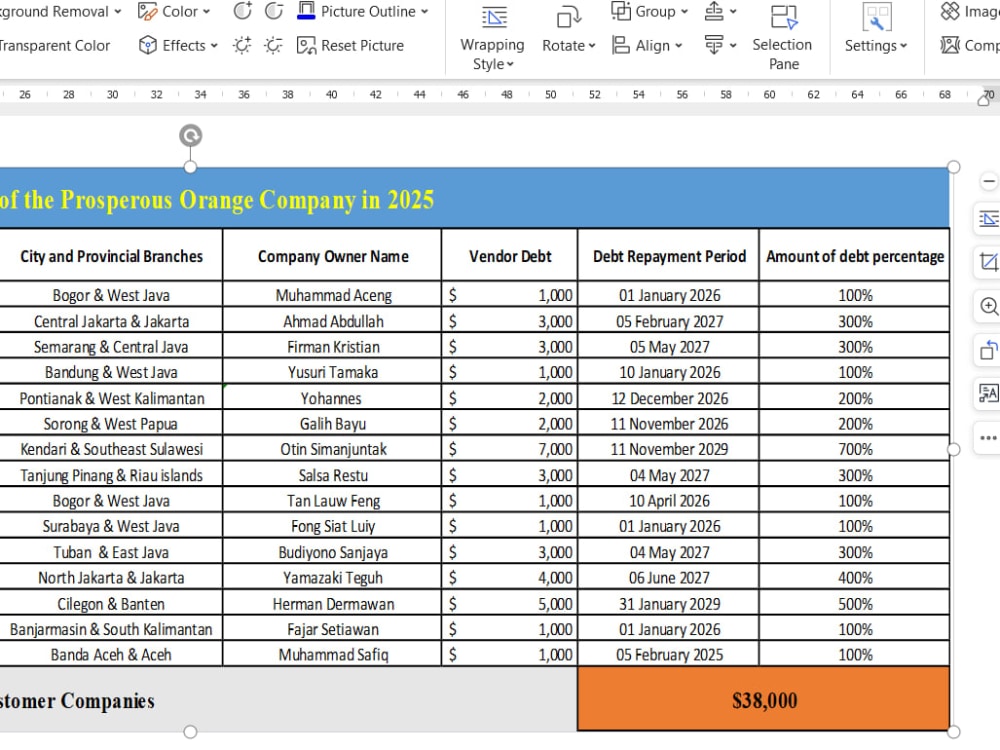The image size is (1000, 750).
Task: Click the '$38,000' total cell
Action: coord(764,700)
